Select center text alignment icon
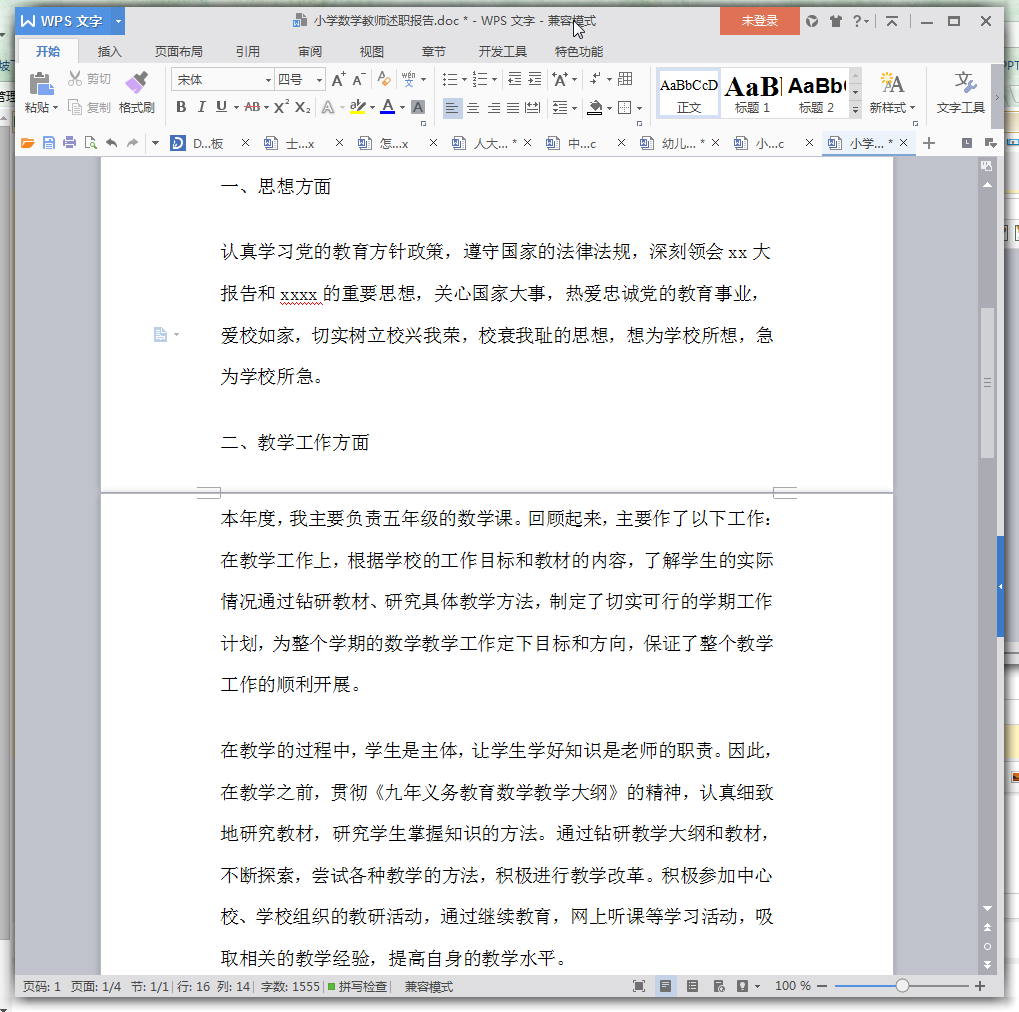The width and height of the screenshot is (1019, 1012). (473, 107)
